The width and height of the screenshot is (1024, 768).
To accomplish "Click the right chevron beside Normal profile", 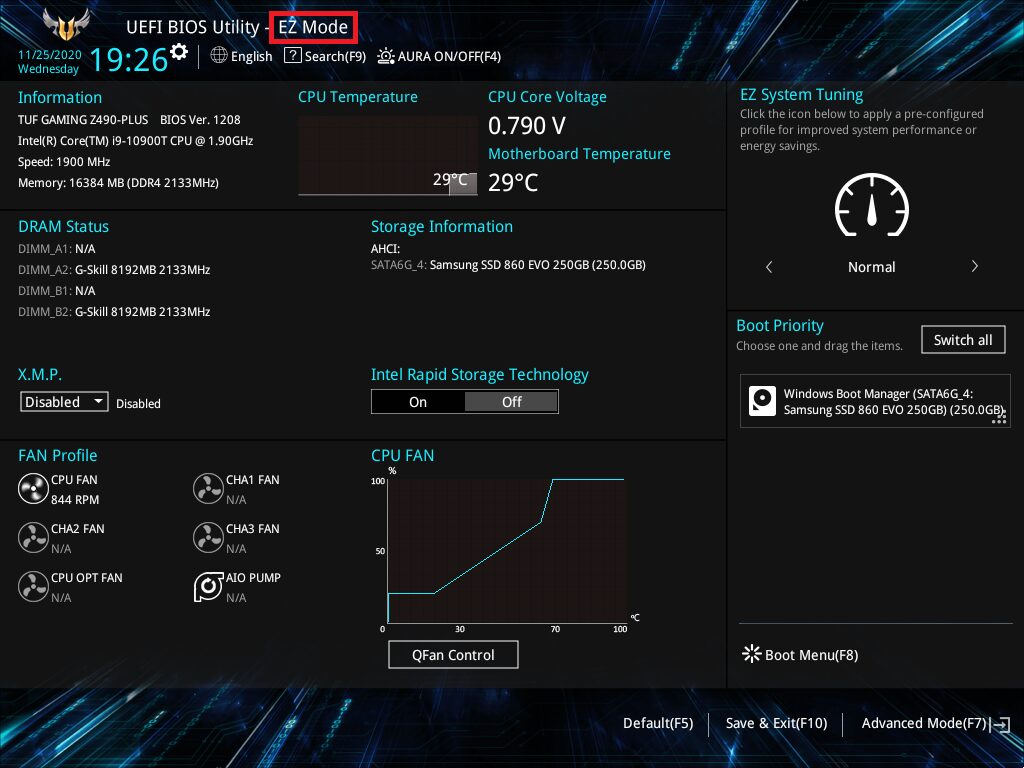I will point(975,266).
